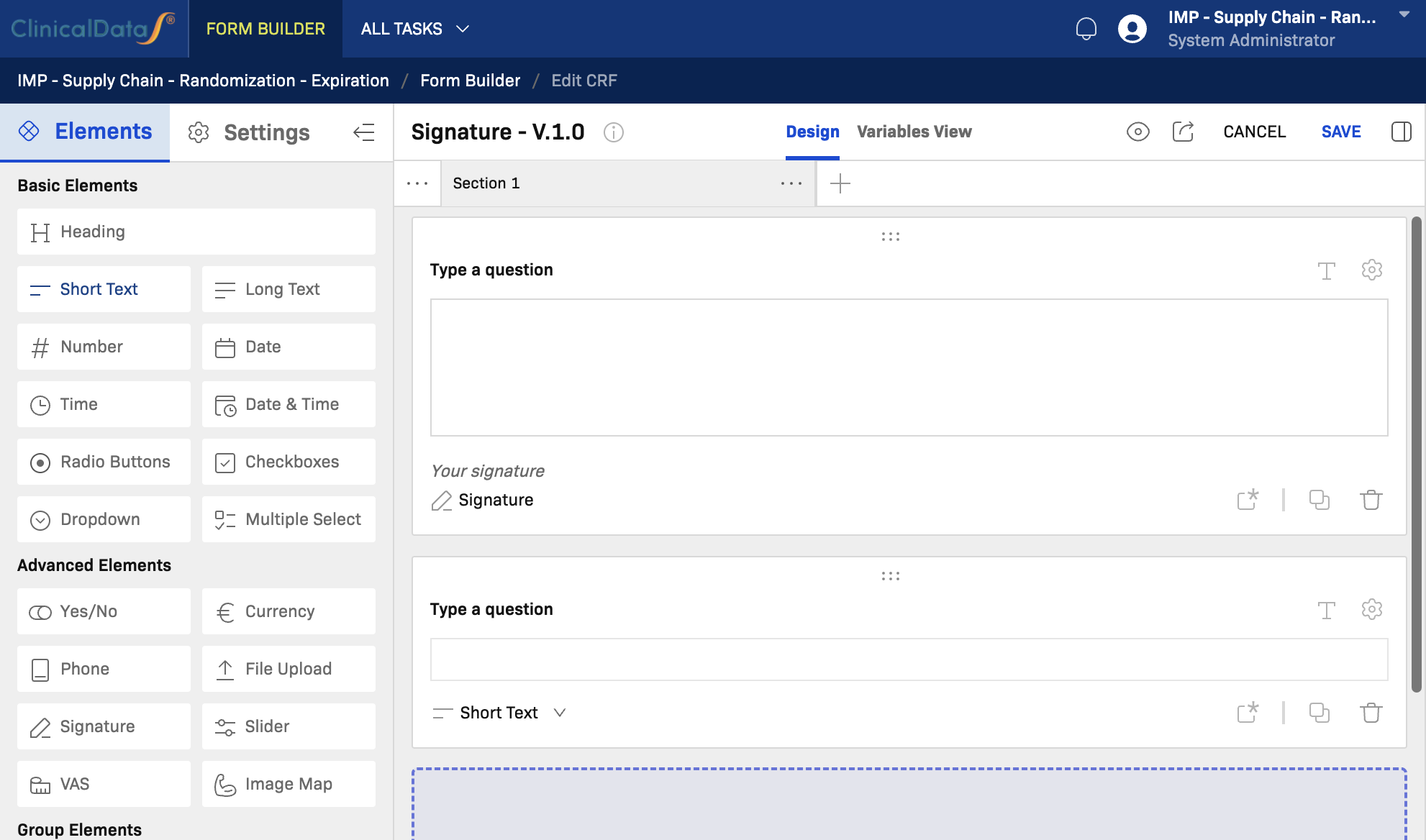Click the CANCEL button
This screenshot has width=1426, height=840.
[1254, 132]
